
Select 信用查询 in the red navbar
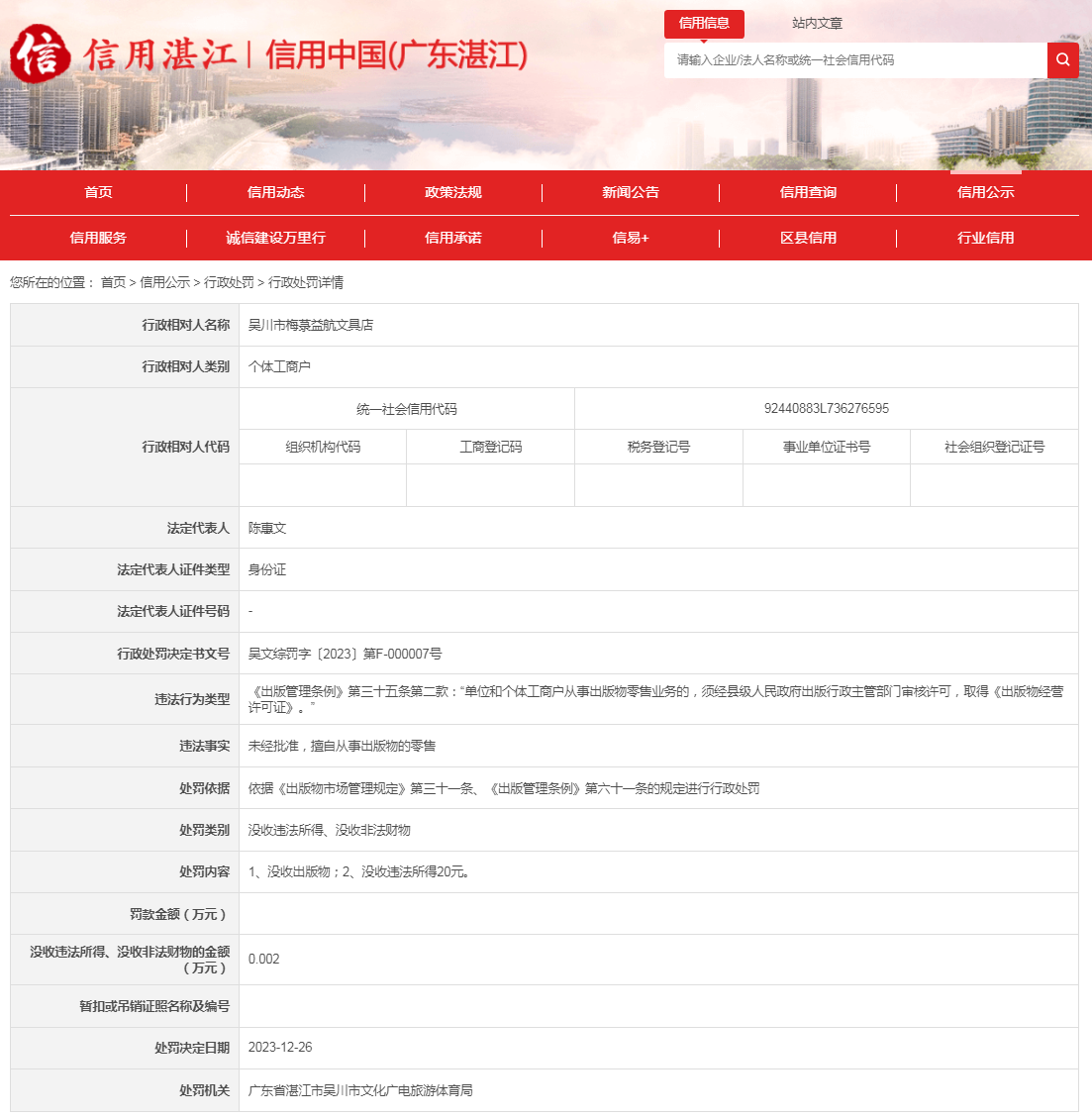click(x=808, y=193)
